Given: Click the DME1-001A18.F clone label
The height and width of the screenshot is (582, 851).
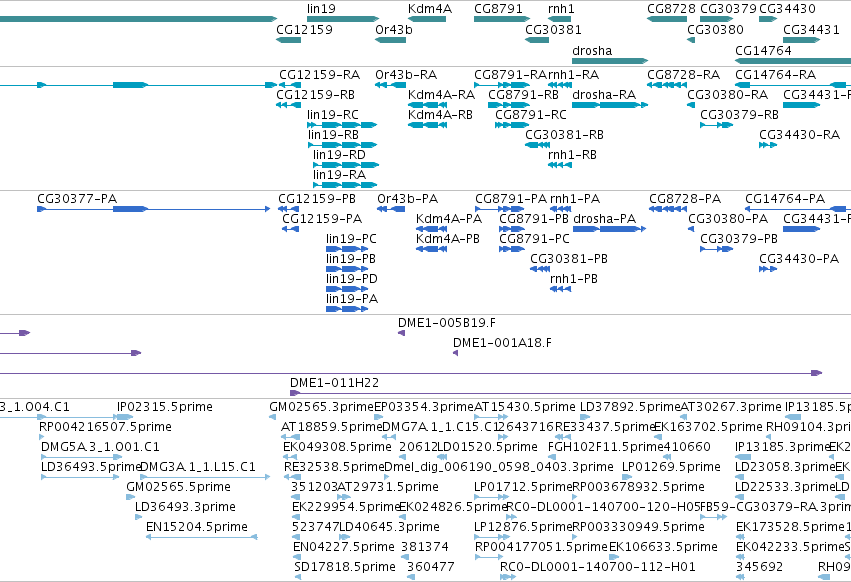Looking at the screenshot, I should click(x=502, y=343).
